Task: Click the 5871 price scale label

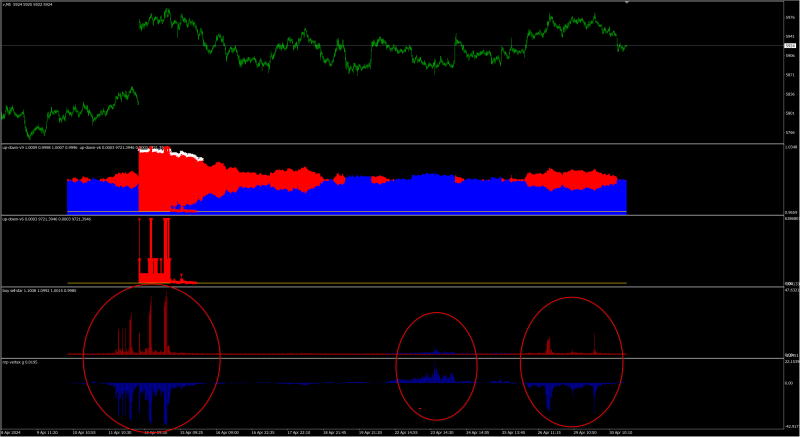Action: (790, 75)
